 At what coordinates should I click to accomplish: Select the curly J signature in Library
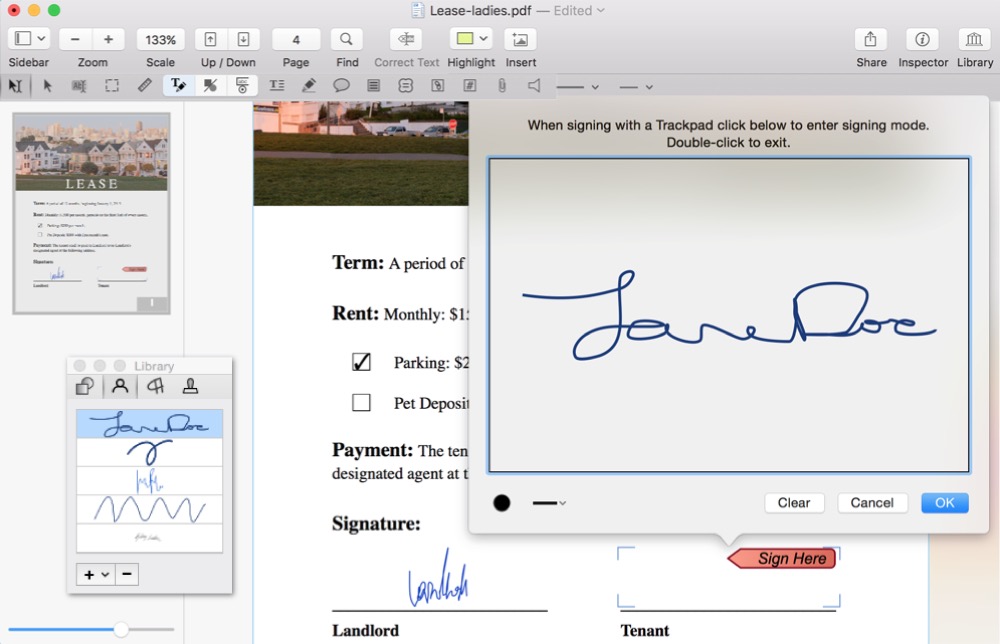pyautogui.click(x=149, y=452)
